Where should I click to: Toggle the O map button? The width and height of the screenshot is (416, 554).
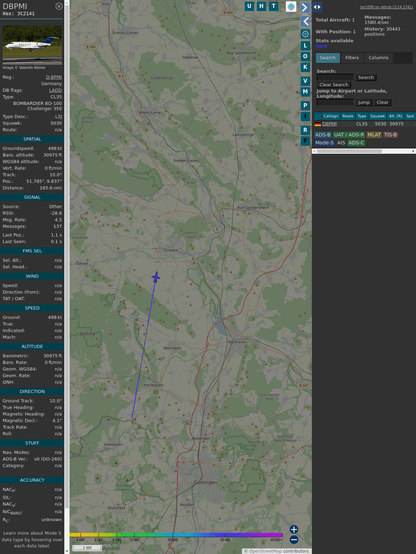click(305, 56)
